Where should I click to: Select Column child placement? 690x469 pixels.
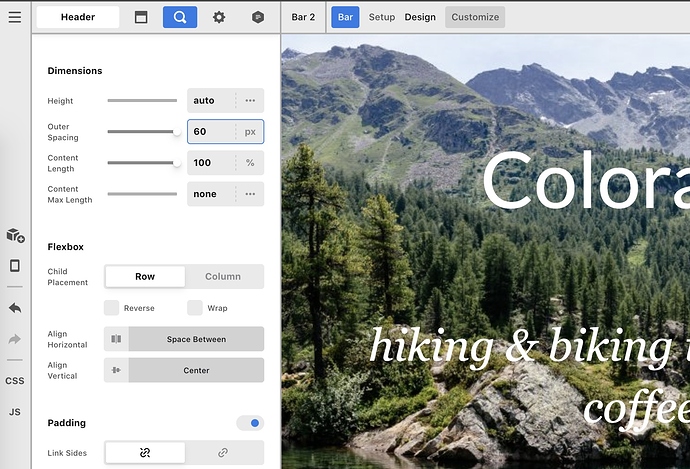pos(223,277)
